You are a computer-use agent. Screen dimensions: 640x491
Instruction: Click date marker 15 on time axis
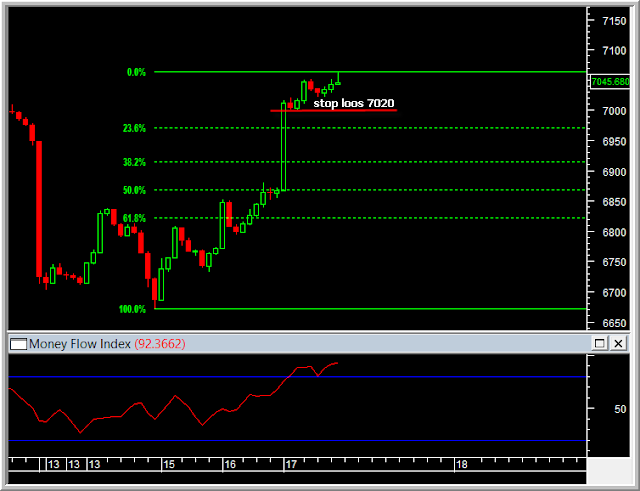pos(169,464)
